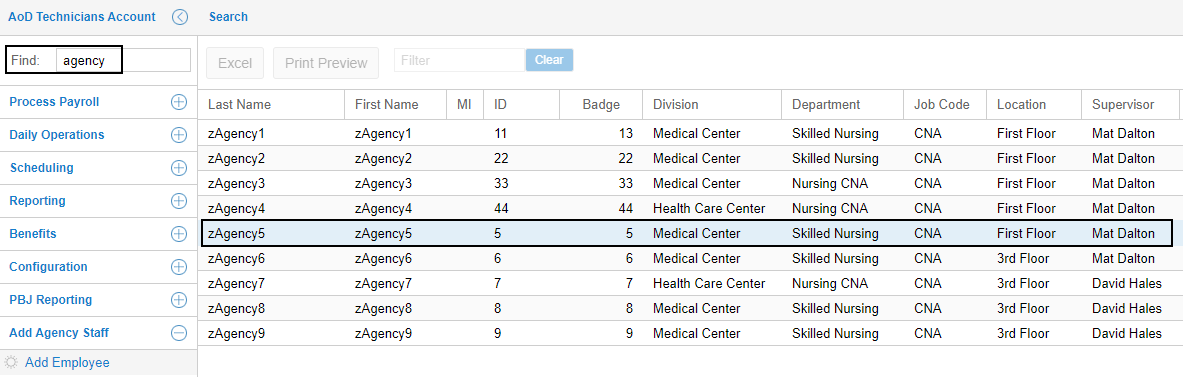The width and height of the screenshot is (1183, 377).
Task: Expand the Daily Operations plus icon
Action: point(179,135)
